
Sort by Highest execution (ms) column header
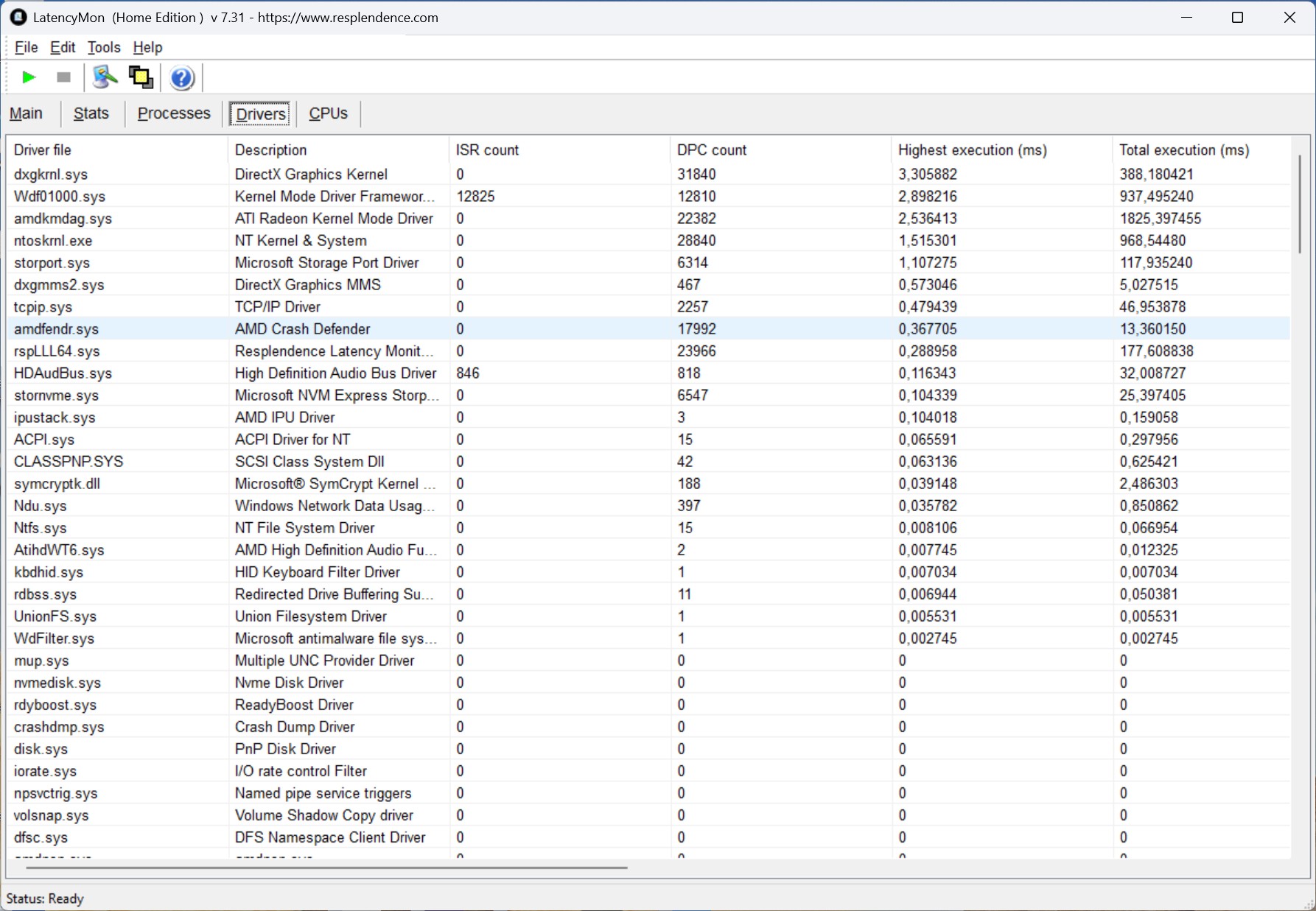972,150
